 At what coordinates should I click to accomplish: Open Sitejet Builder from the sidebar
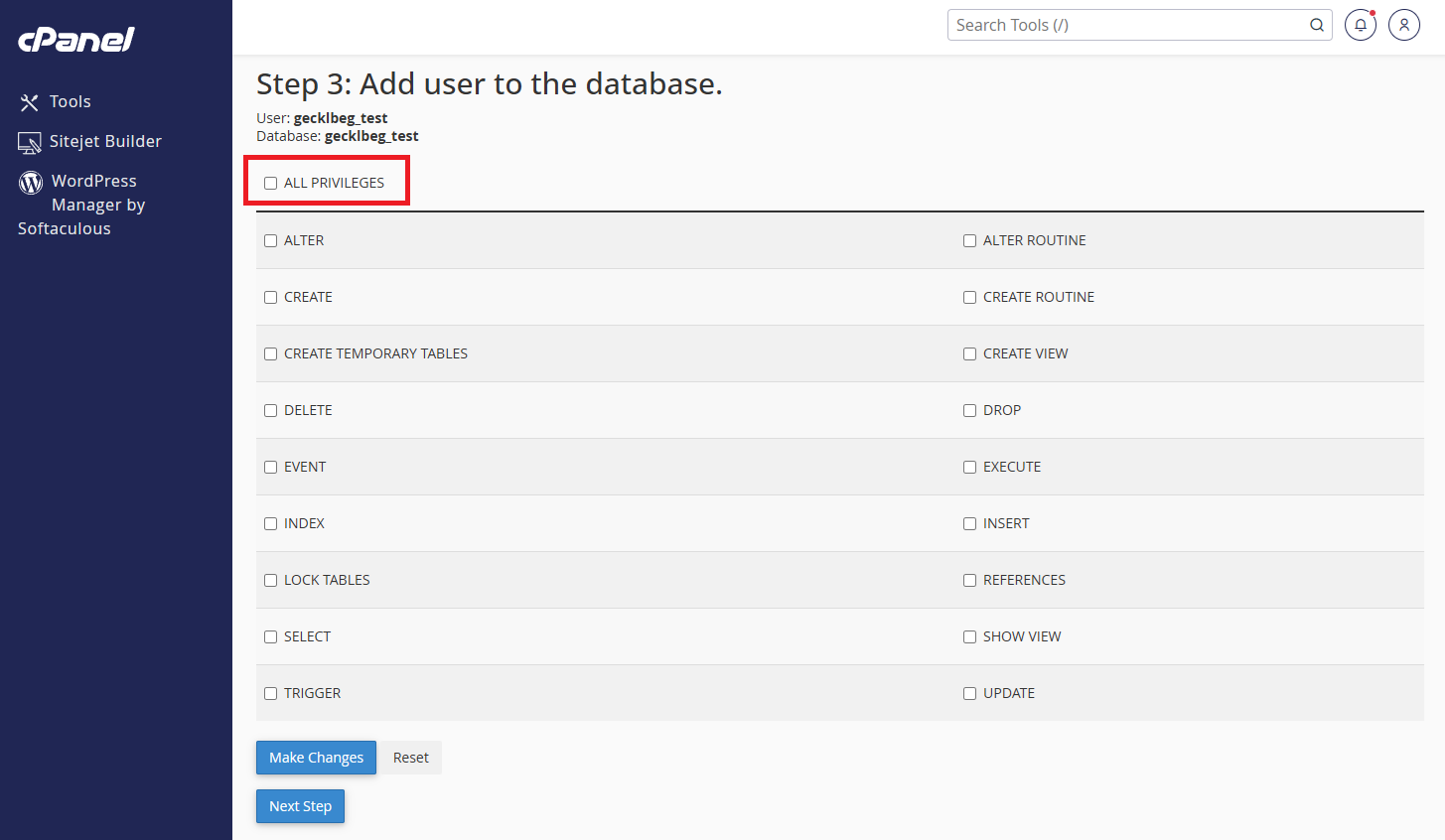coord(105,141)
